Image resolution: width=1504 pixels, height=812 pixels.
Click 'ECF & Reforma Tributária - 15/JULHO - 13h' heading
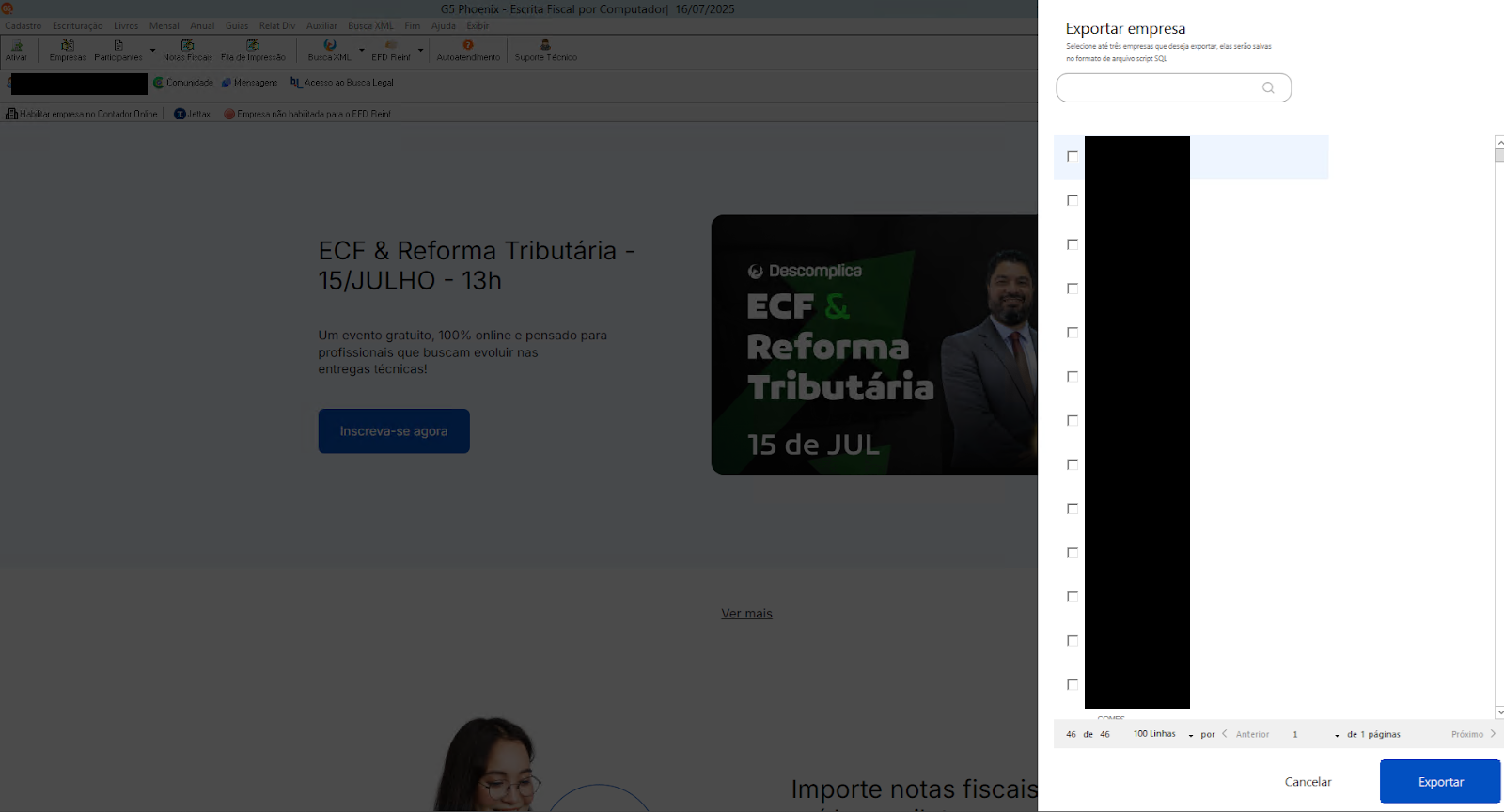click(477, 266)
